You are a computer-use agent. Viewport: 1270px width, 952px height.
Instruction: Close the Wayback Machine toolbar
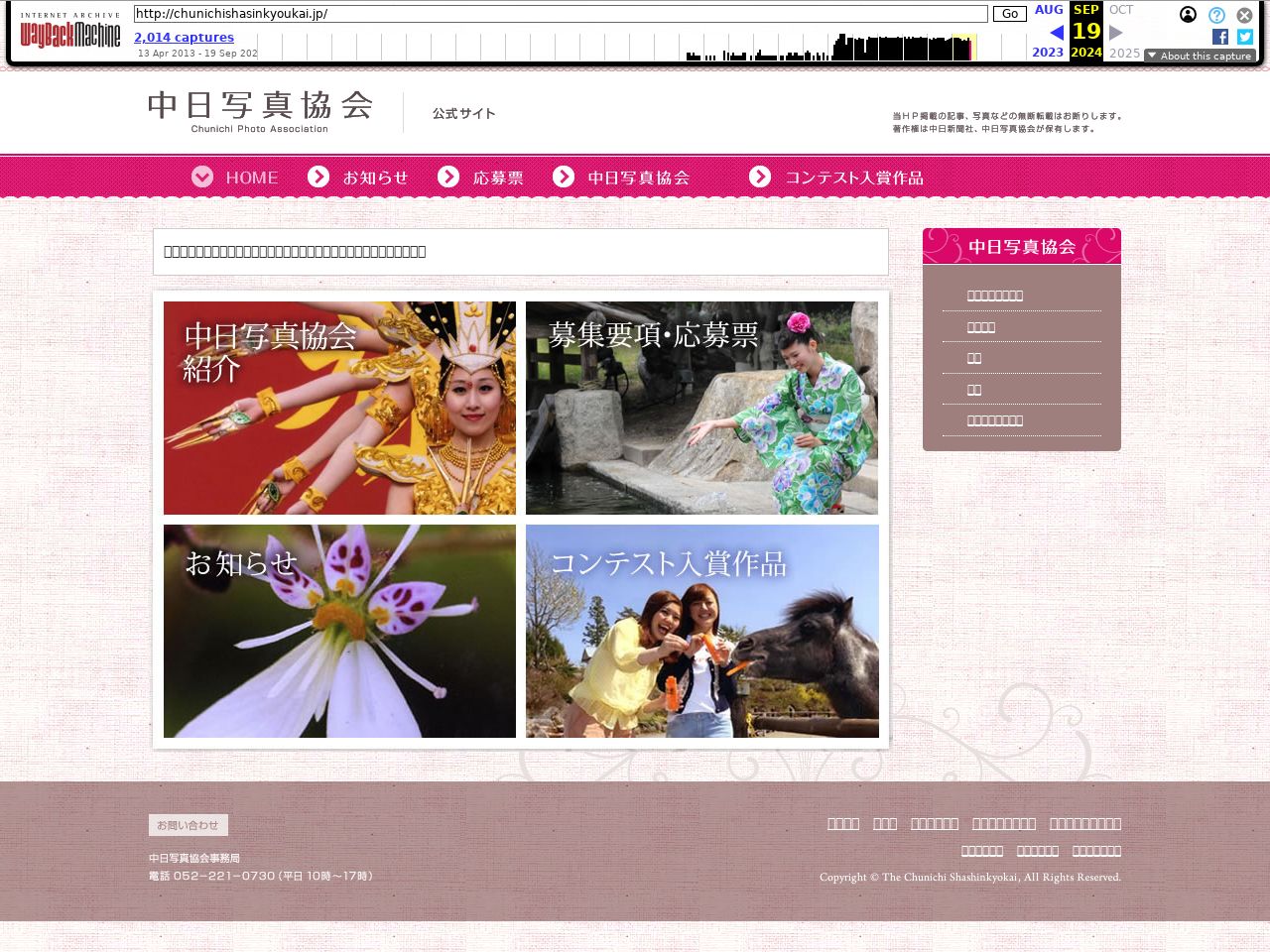click(1244, 15)
